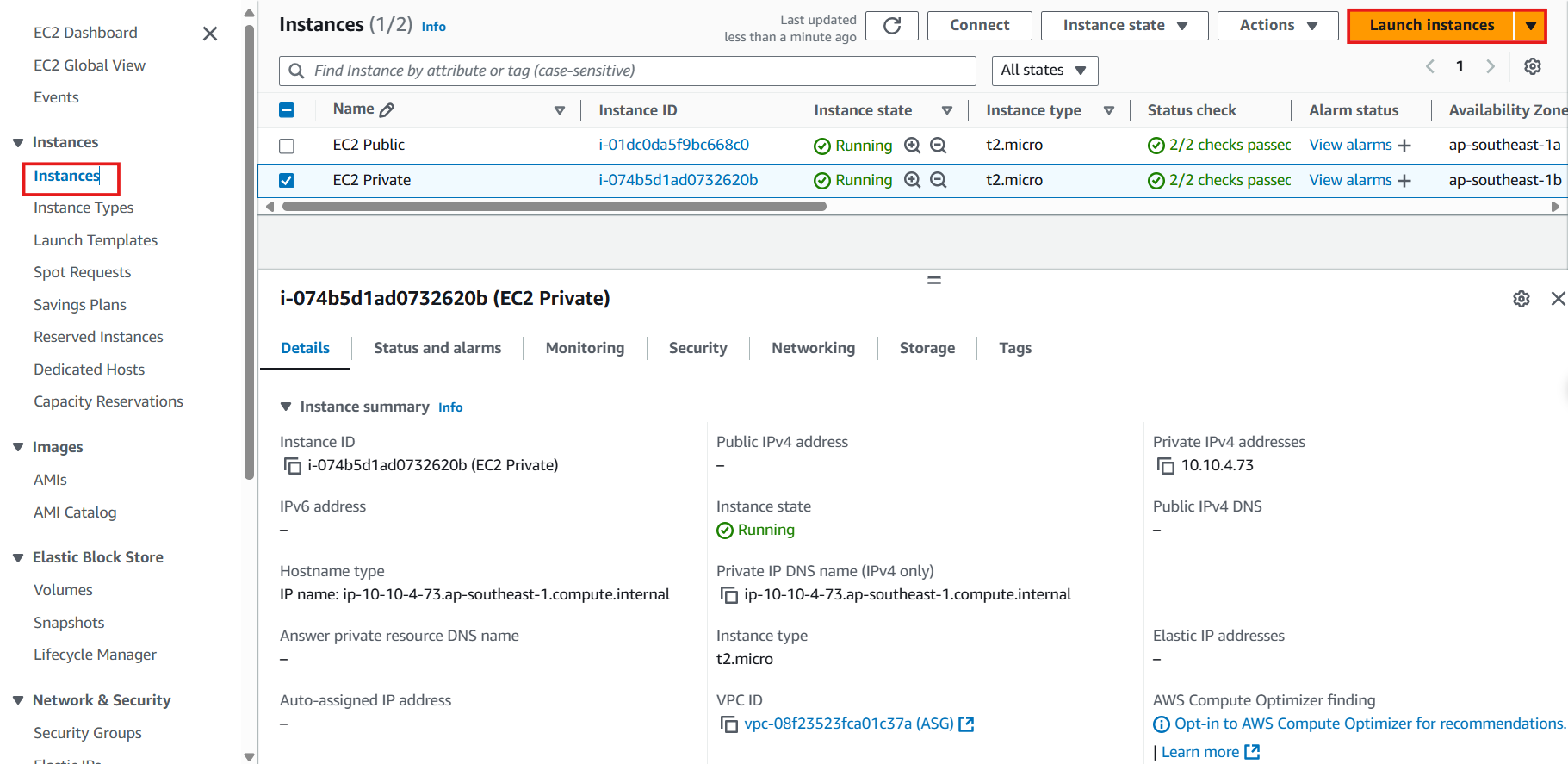Open Security Groups in sidebar
The width and height of the screenshot is (1568, 764).
[88, 733]
